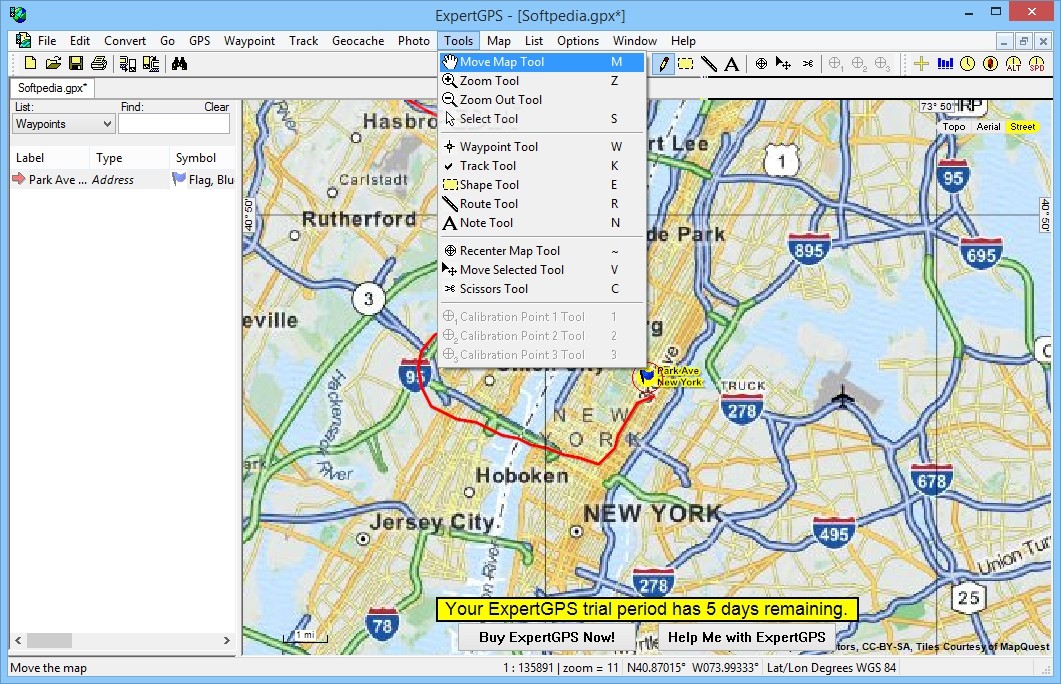Save the file using the floppy disk icon
The height and width of the screenshot is (684, 1061).
76,64
